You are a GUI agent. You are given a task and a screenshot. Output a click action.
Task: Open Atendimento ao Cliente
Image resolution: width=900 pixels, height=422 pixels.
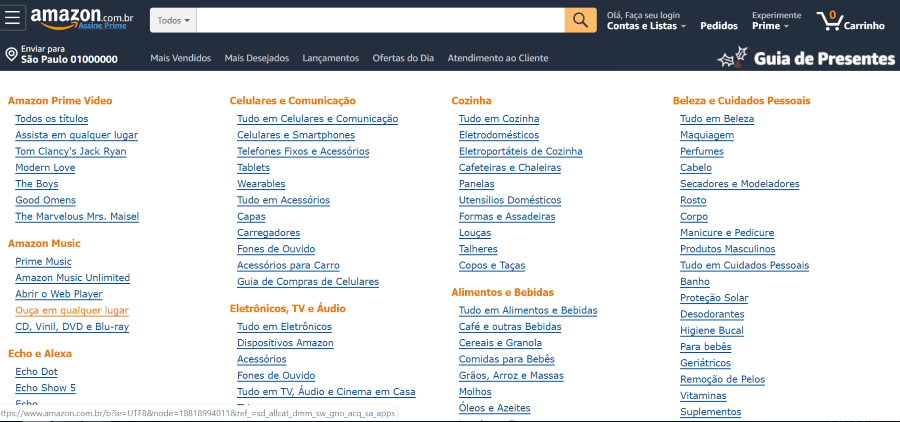coord(498,58)
